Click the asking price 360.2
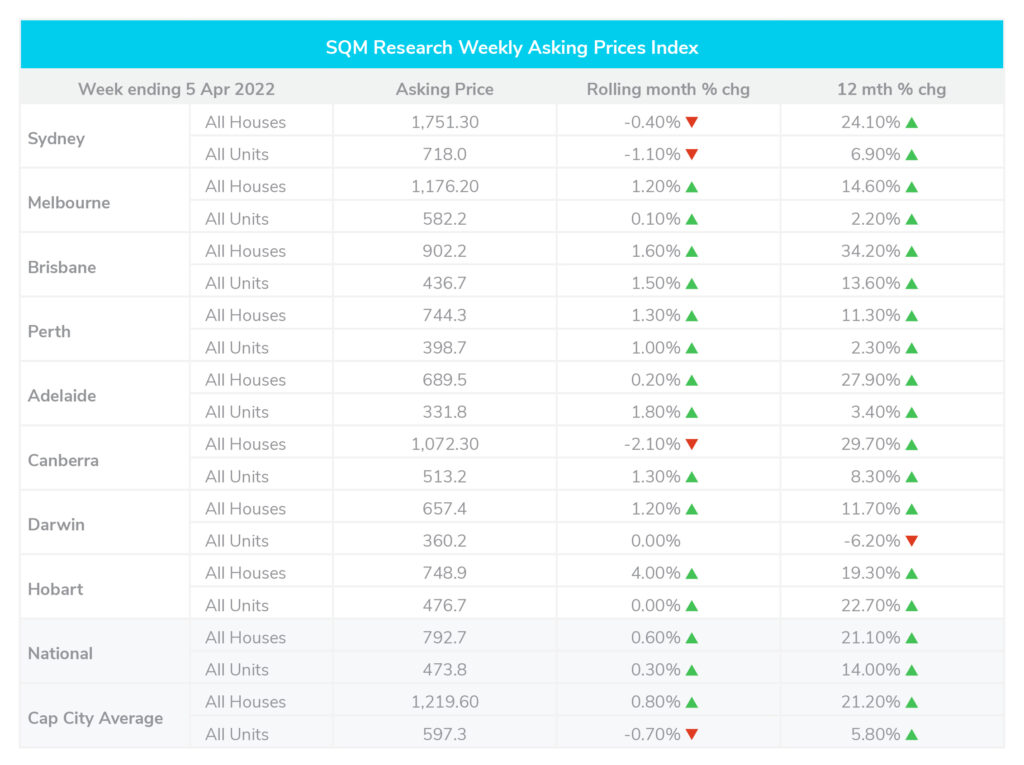 point(445,541)
